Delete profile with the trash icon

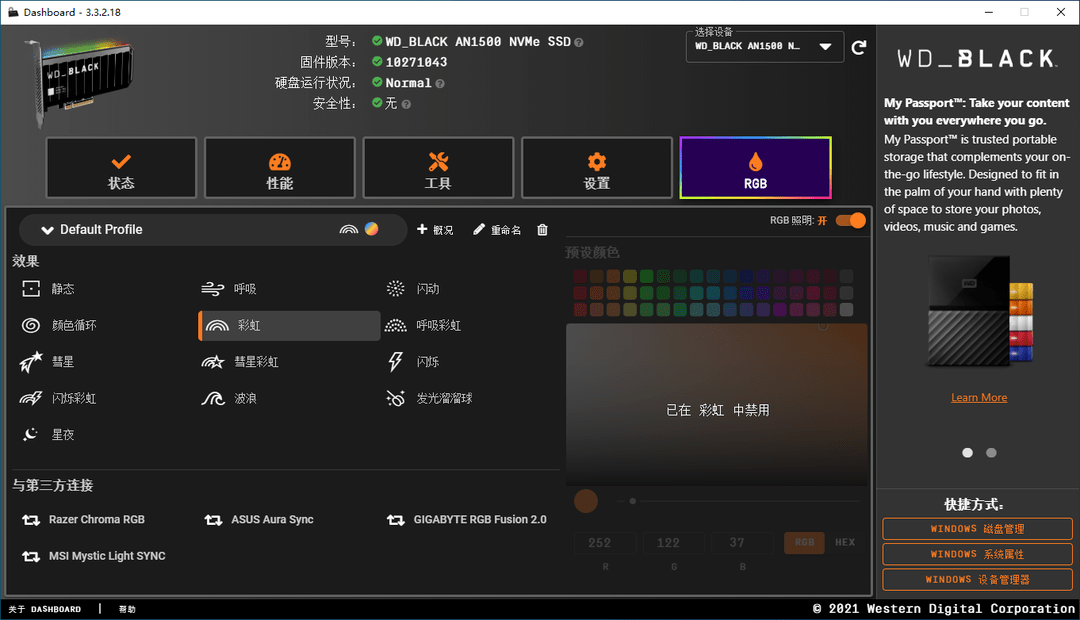[542, 229]
